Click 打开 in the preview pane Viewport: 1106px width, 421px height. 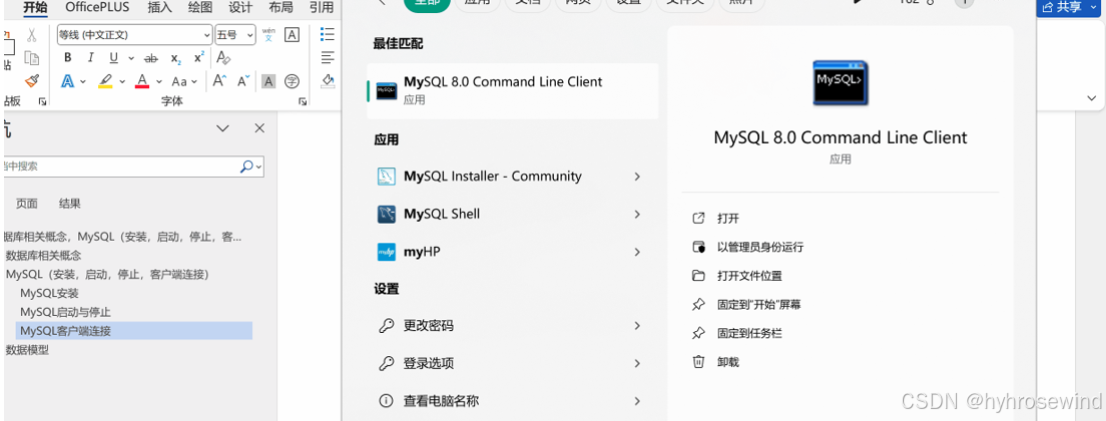click(x=728, y=219)
